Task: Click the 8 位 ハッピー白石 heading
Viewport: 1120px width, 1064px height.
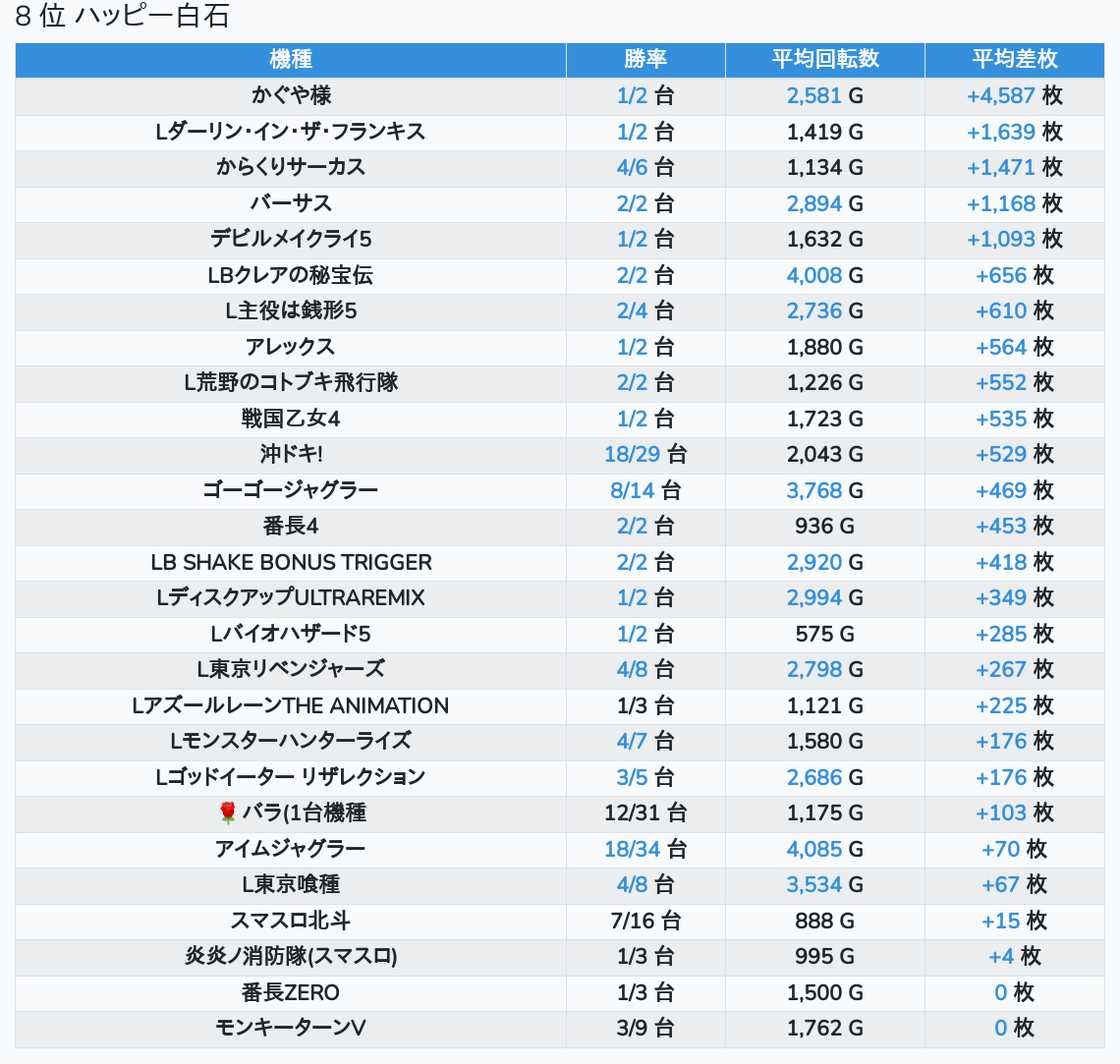Action: tap(122, 17)
